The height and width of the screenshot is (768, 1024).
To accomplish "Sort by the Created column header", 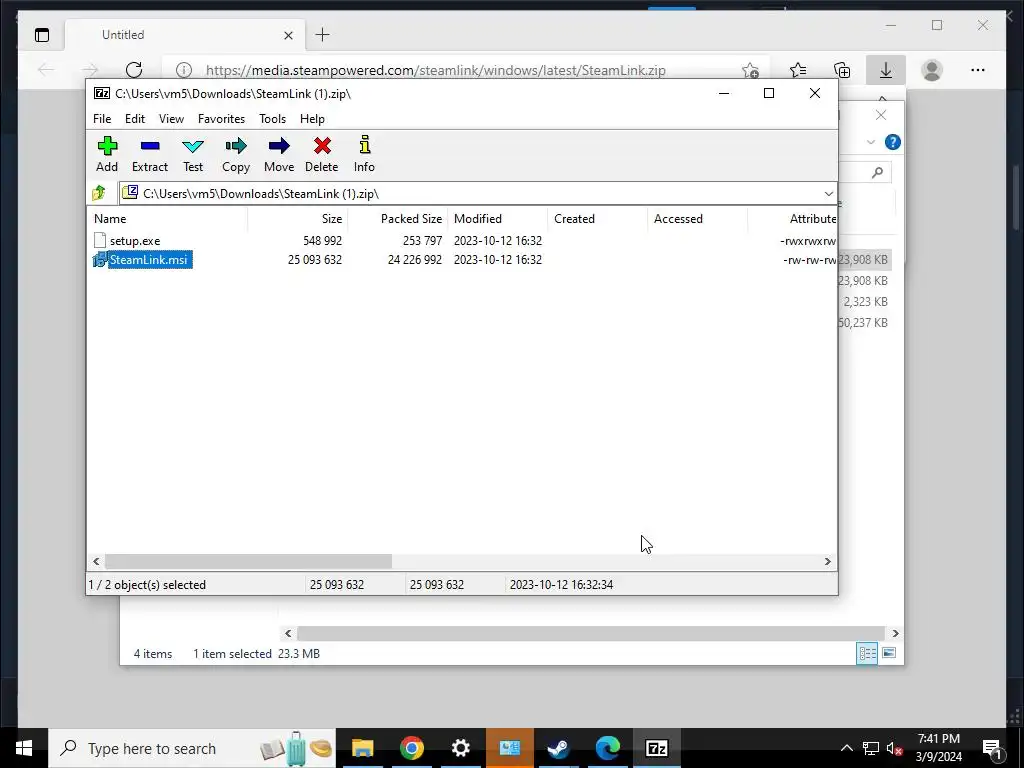I will pos(597,219).
